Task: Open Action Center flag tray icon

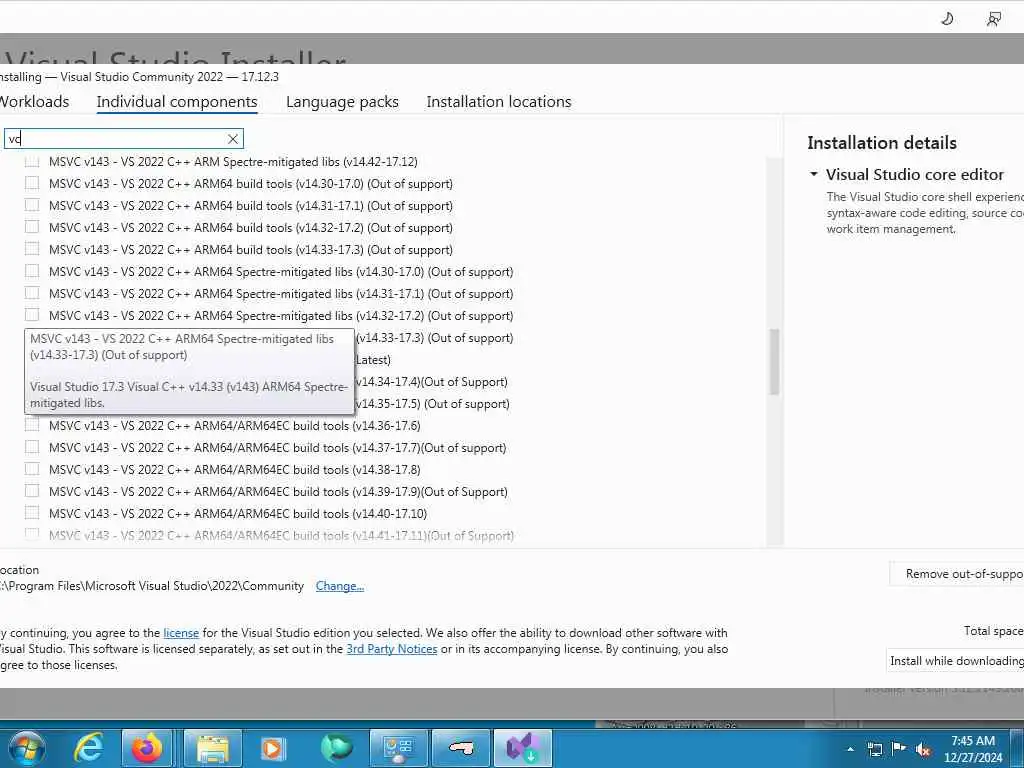Action: [899, 748]
